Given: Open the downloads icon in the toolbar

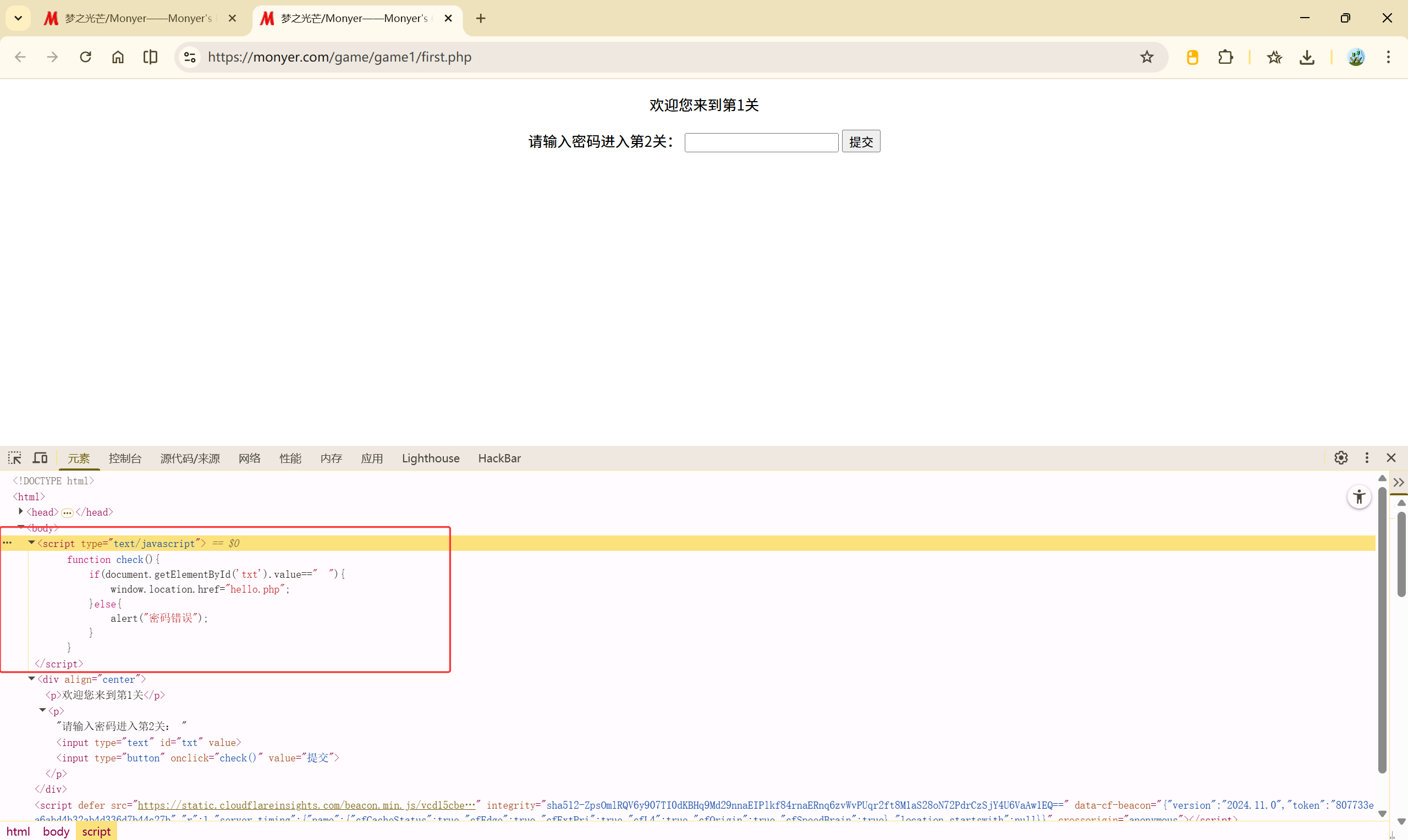Looking at the screenshot, I should click(x=1307, y=57).
